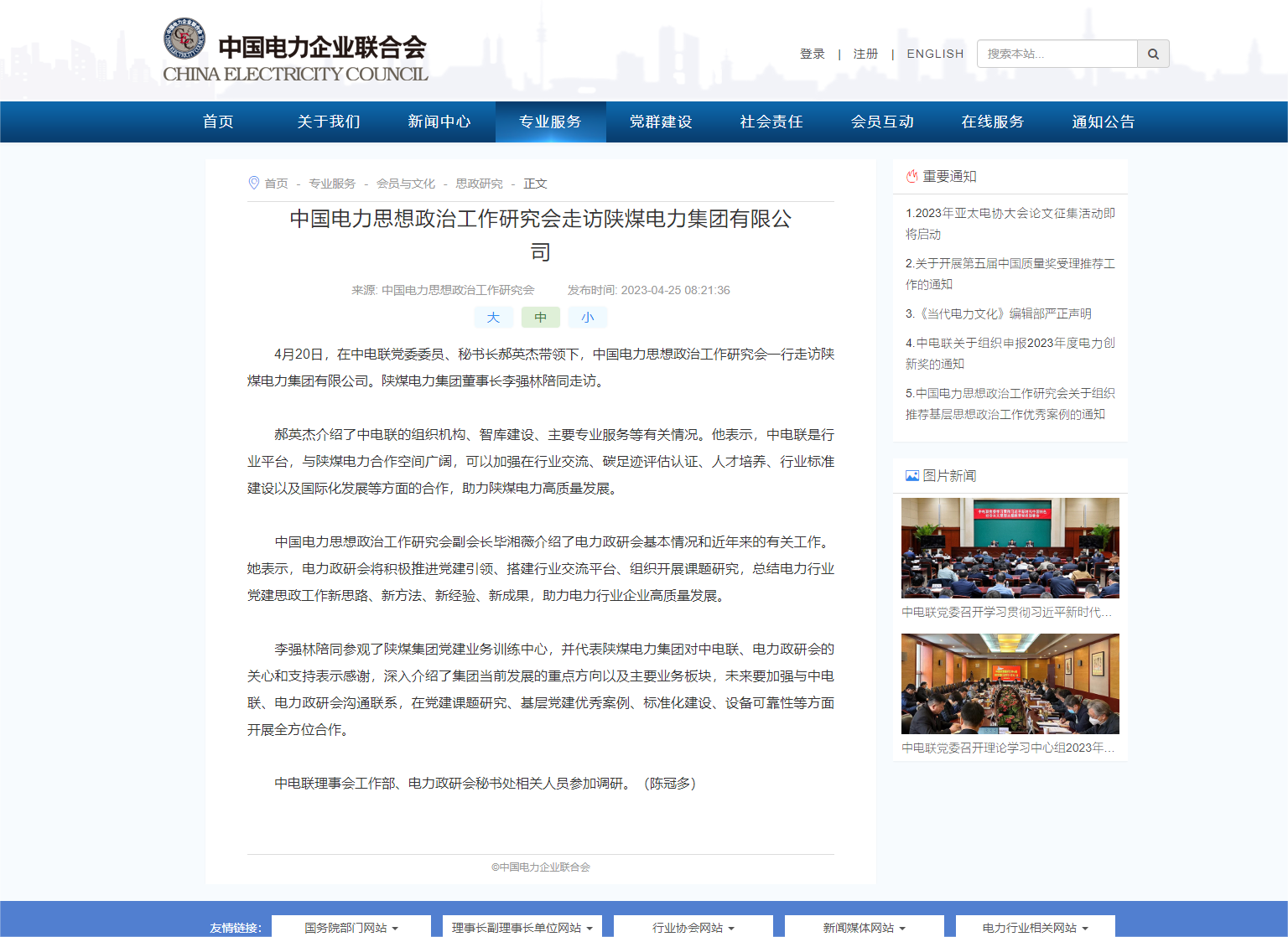Click the 重要通知 section heading
The height and width of the screenshot is (937, 1288).
[x=949, y=176]
